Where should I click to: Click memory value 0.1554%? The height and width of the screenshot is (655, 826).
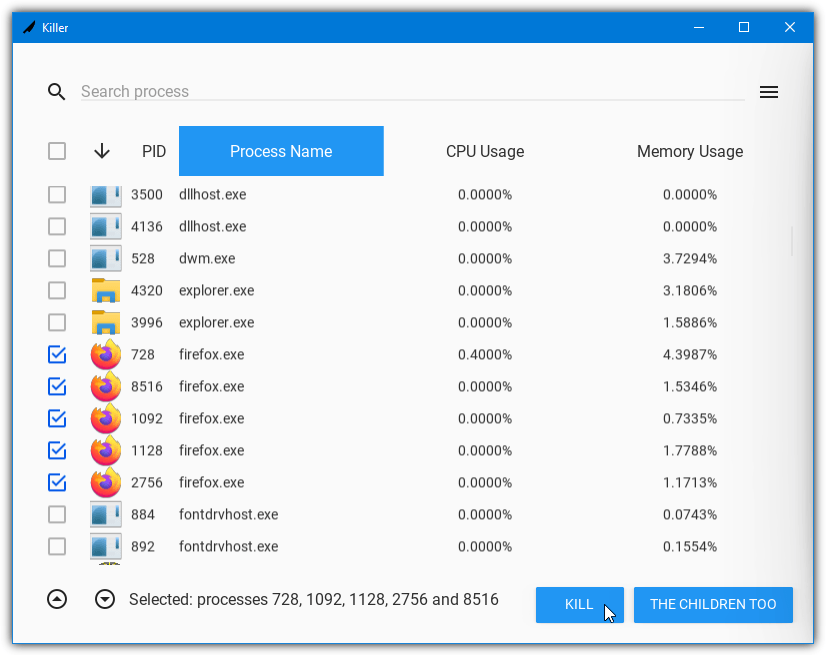pyautogui.click(x=690, y=546)
